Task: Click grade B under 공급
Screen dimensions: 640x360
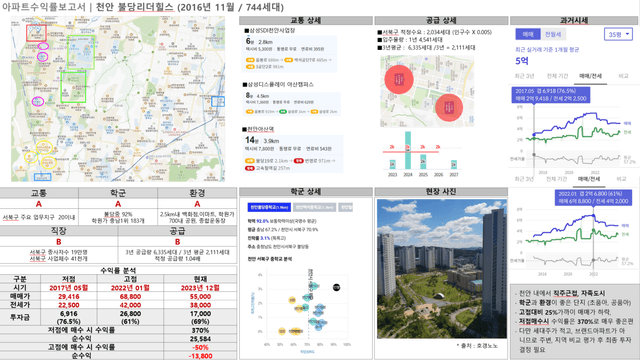Action: pyautogui.click(x=177, y=242)
